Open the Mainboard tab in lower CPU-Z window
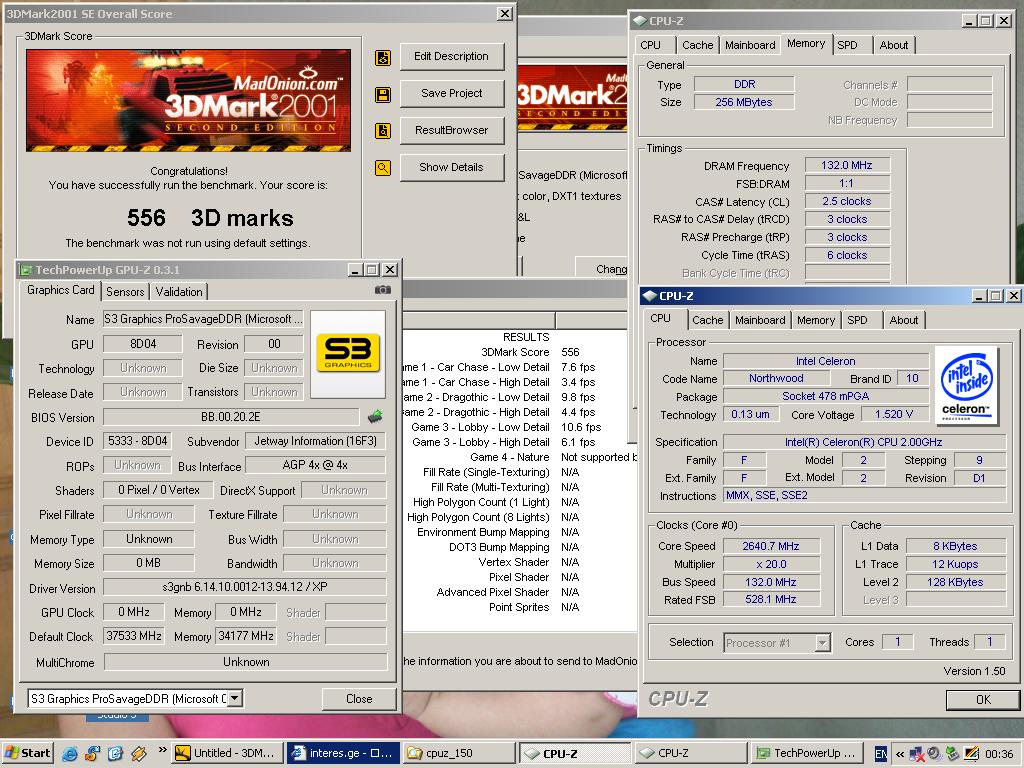This screenshot has height=768, width=1024. 760,320
